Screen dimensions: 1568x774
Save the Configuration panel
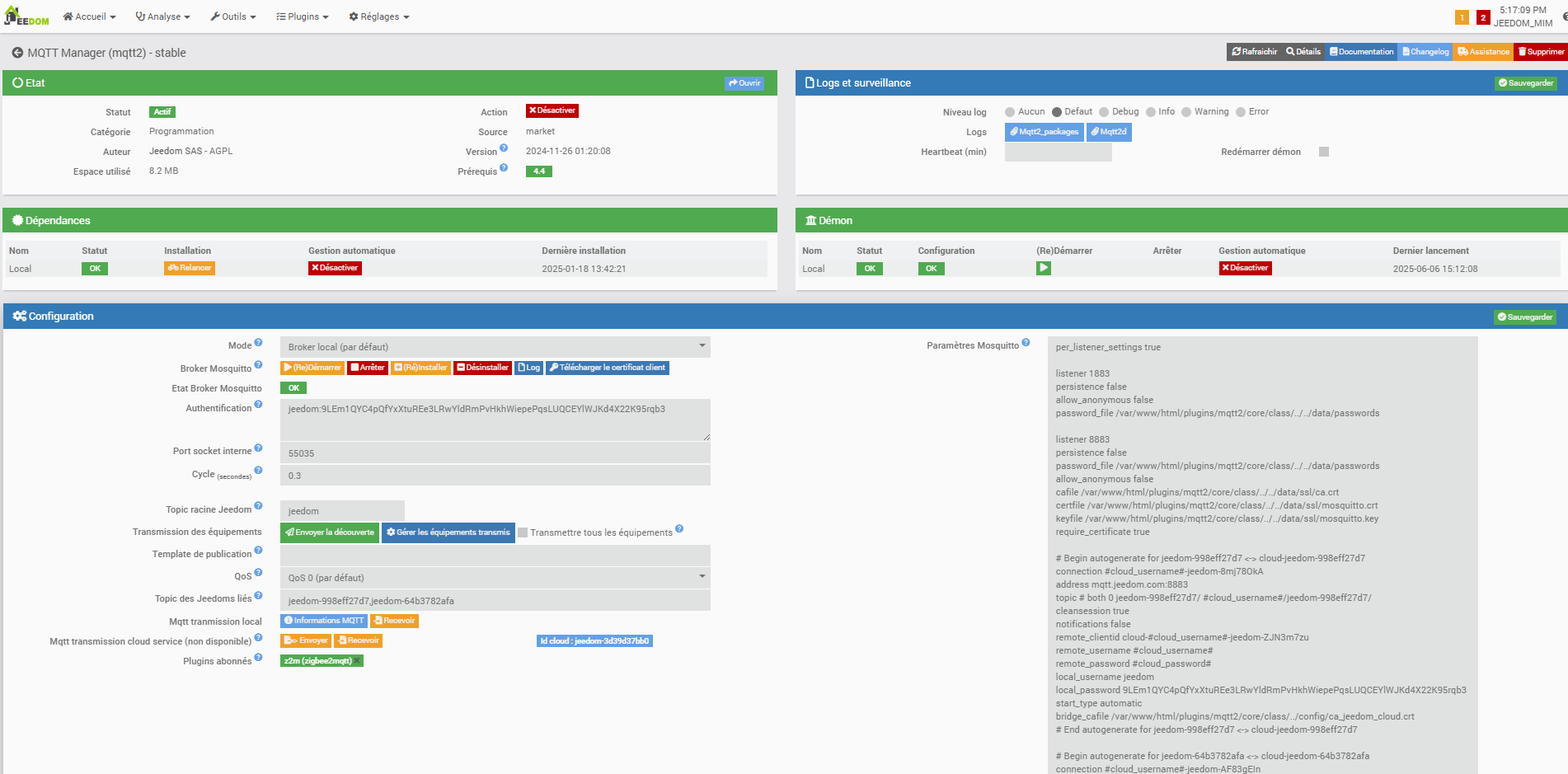click(1525, 317)
